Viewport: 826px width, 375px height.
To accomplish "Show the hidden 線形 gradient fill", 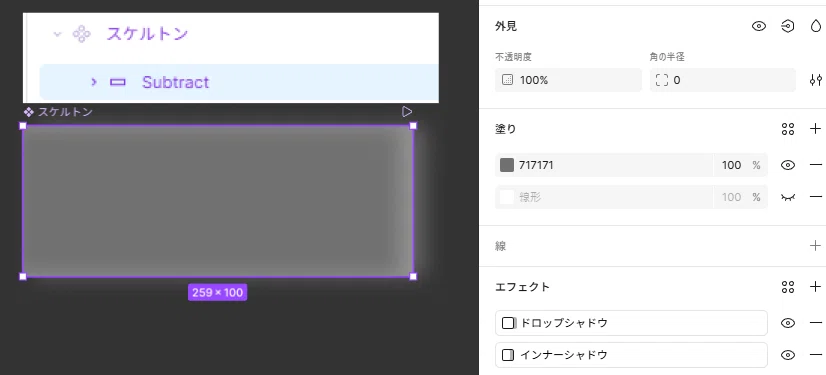I will tap(788, 197).
